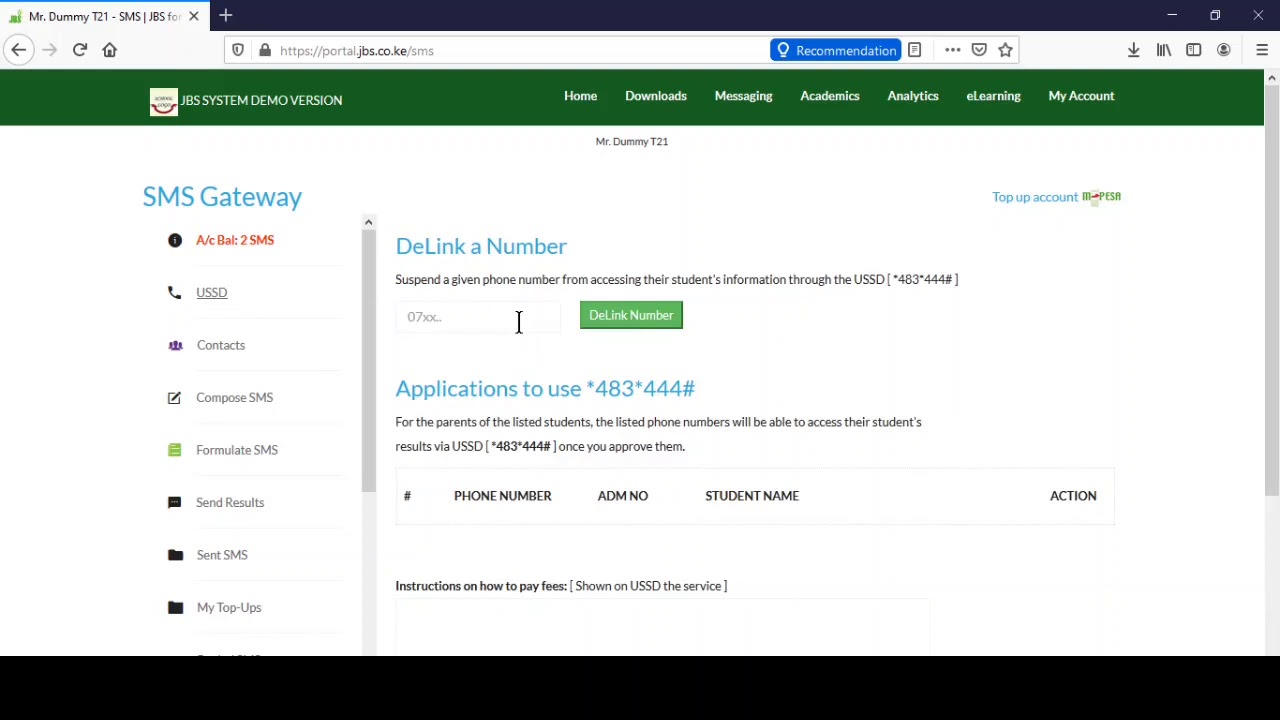1280x720 pixels.
Task: Click the PHONE NUMBER column header
Action: [502, 496]
